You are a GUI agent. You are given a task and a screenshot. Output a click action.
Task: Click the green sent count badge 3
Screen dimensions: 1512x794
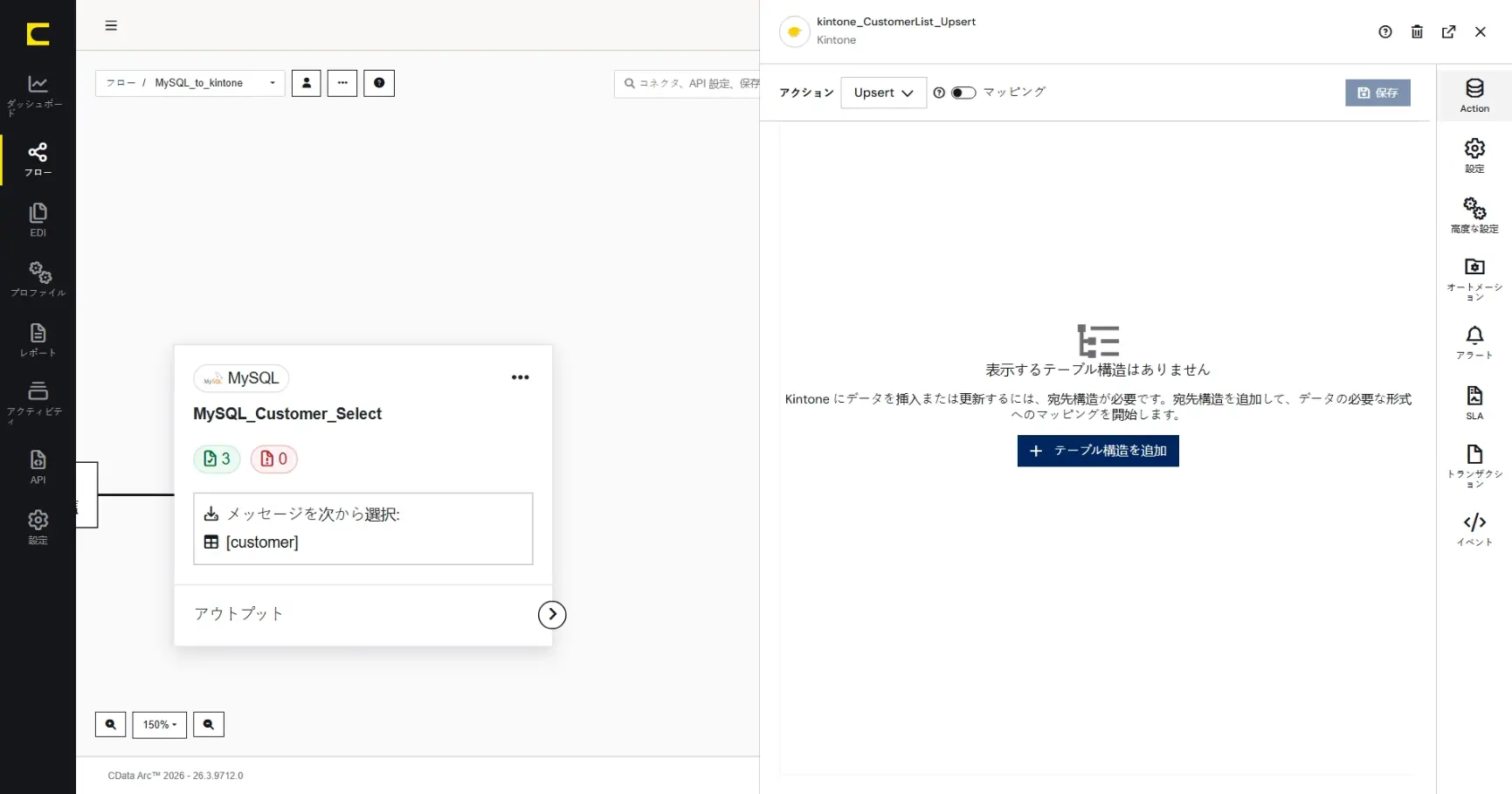click(217, 459)
